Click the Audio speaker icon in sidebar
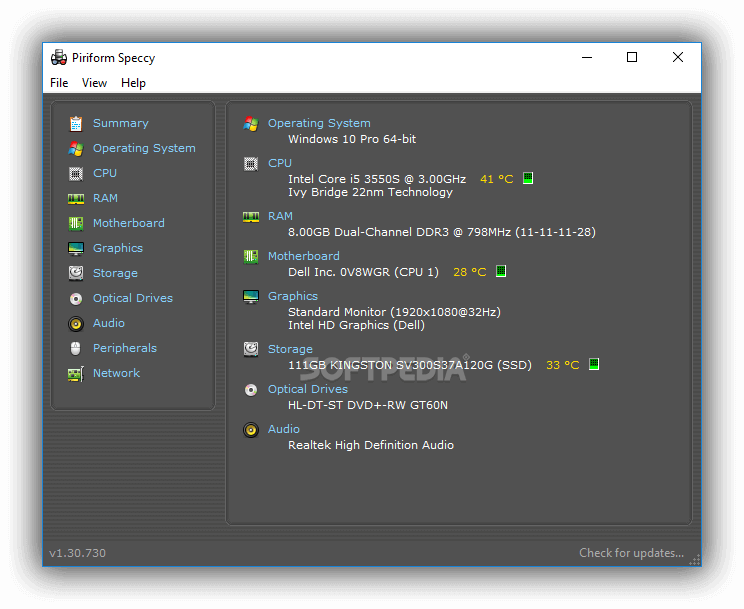The width and height of the screenshot is (744, 609). pos(76,324)
